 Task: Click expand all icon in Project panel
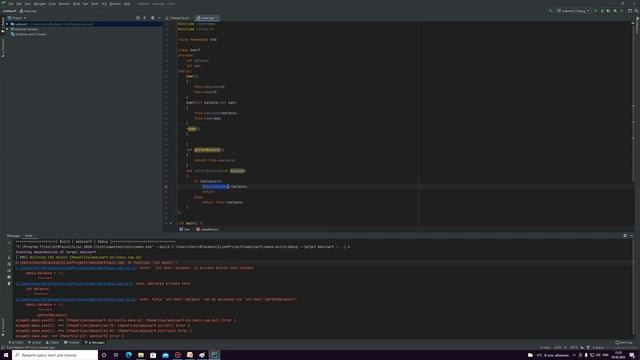144,18
